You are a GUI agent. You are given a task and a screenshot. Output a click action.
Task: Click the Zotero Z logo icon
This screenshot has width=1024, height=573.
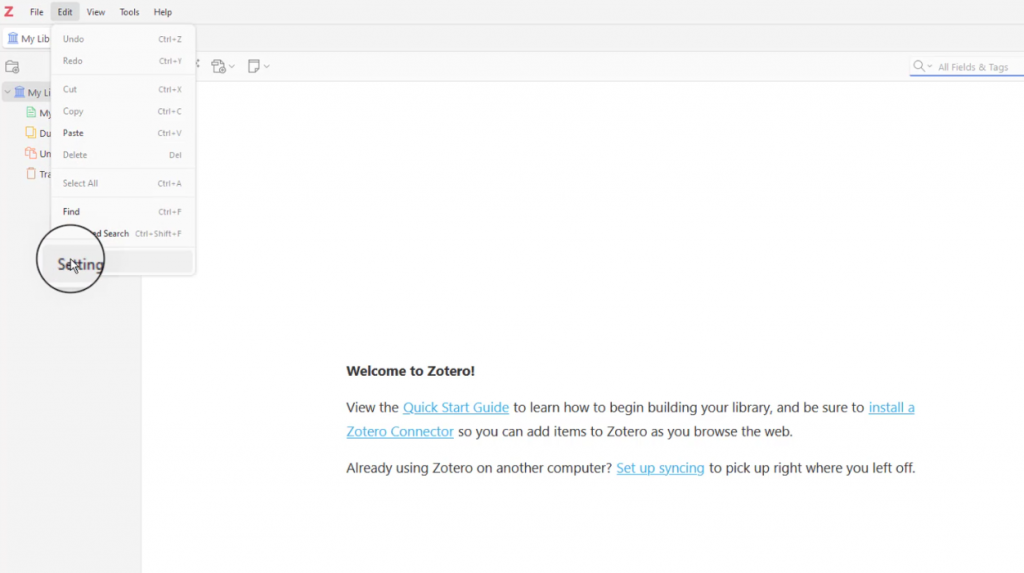pos(9,12)
